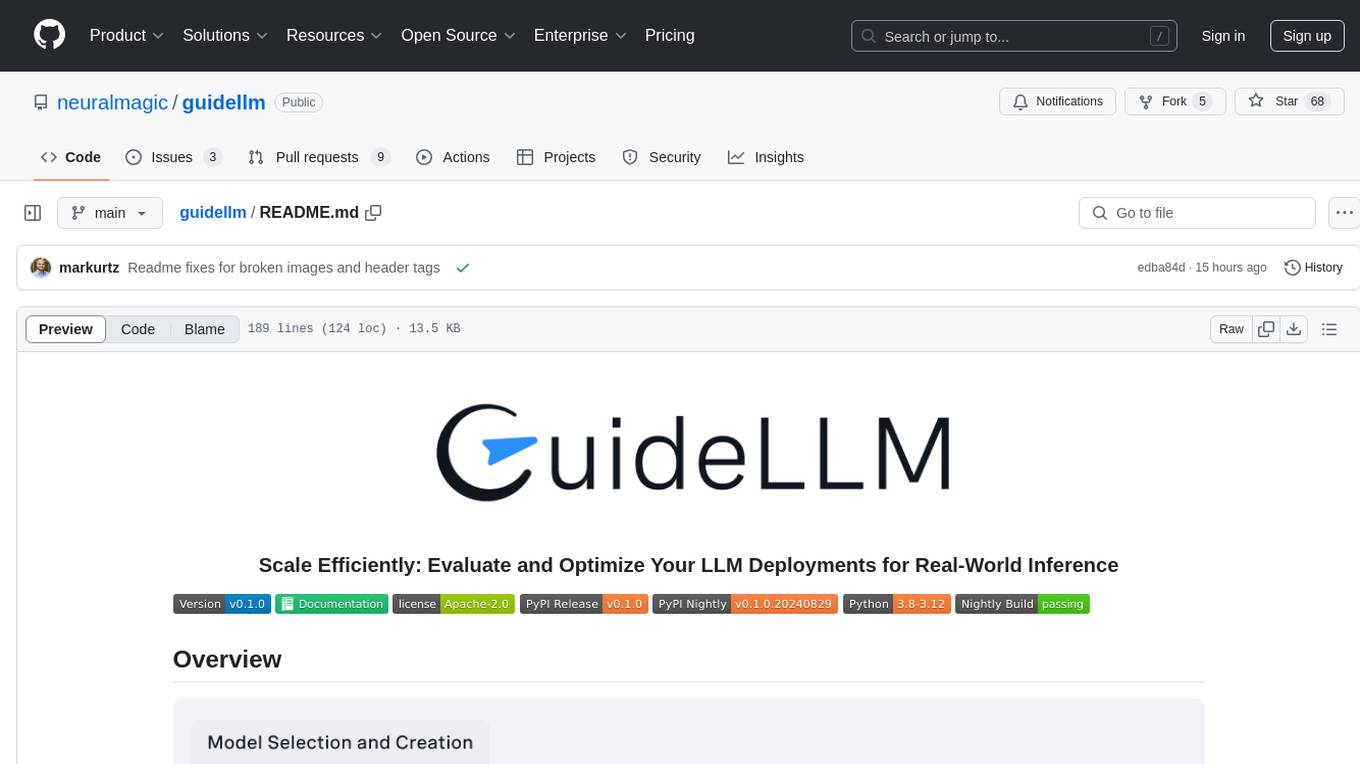Open the Documentation badge
This screenshot has height=764, width=1360.
[x=331, y=604]
